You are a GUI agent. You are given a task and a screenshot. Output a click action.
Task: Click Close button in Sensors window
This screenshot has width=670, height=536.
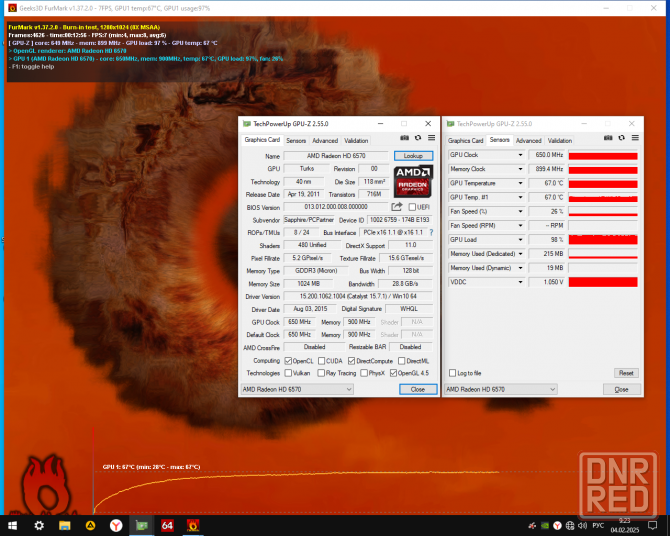click(622, 389)
